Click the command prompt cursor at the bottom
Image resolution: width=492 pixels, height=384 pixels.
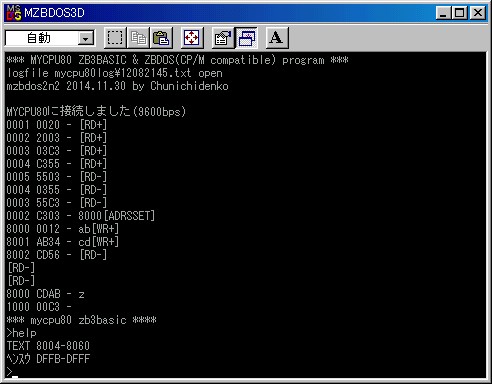[x=15, y=377]
